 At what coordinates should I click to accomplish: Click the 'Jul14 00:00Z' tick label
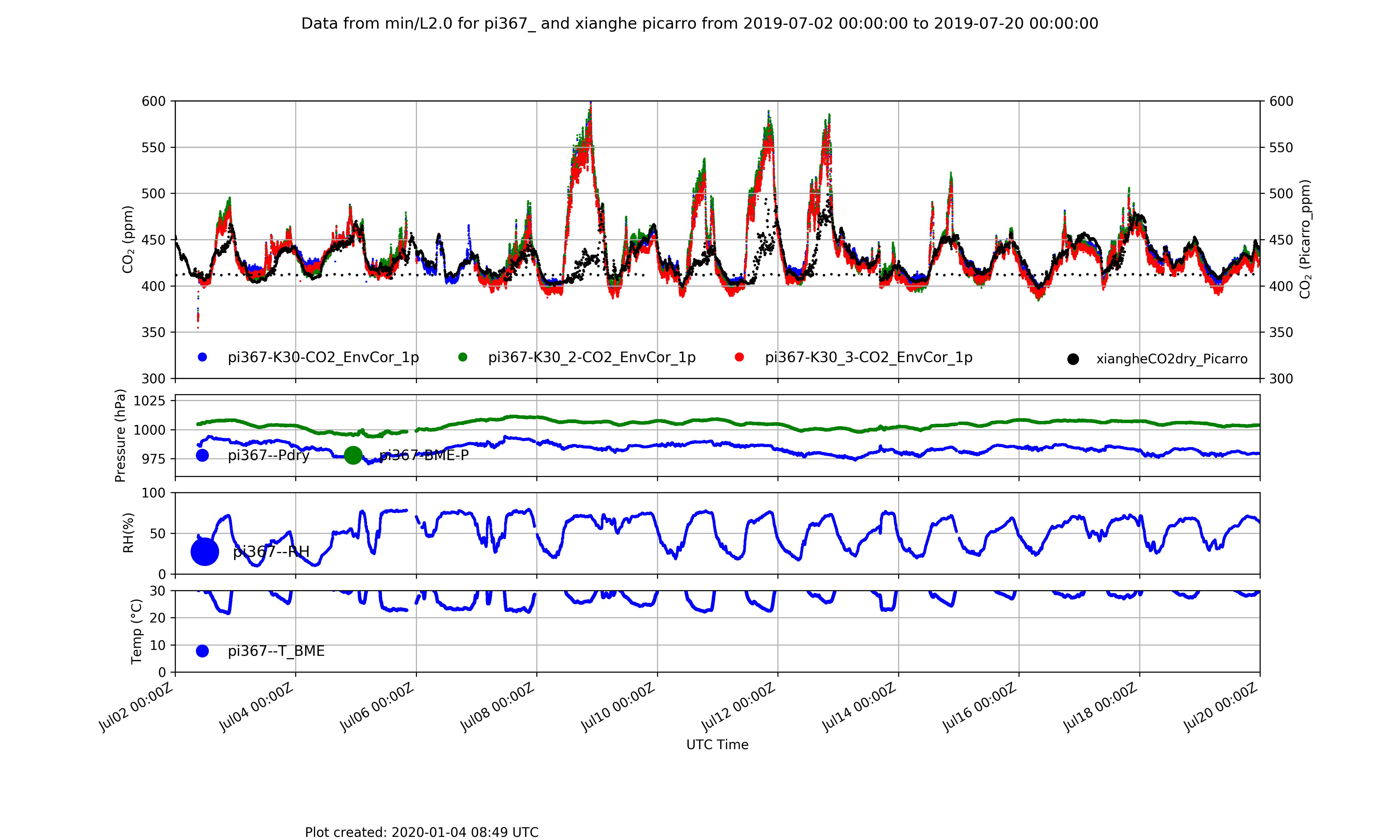pos(859,707)
